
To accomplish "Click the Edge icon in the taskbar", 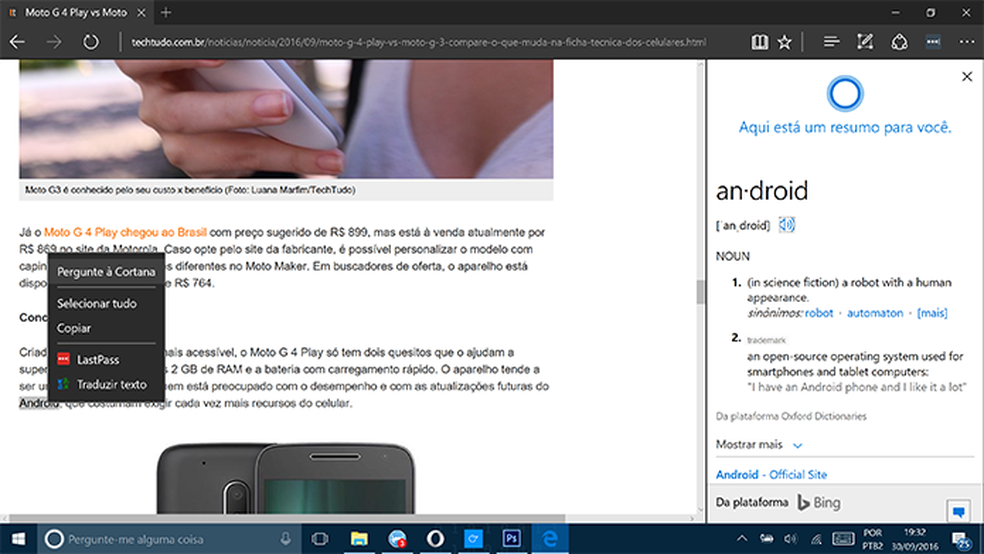I will 550,539.
